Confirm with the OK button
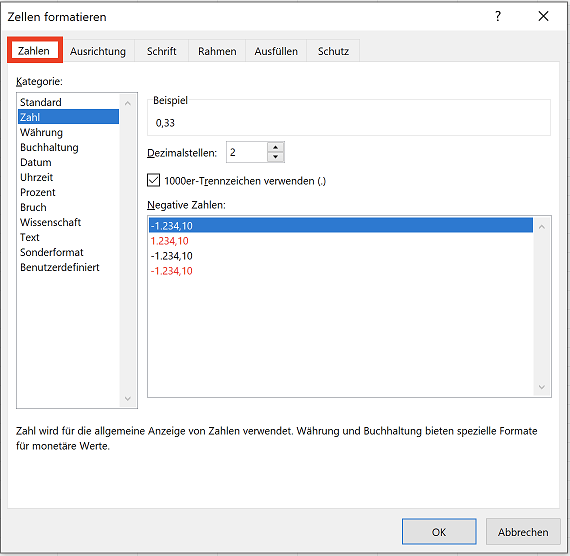The image size is (570, 556). 439,532
